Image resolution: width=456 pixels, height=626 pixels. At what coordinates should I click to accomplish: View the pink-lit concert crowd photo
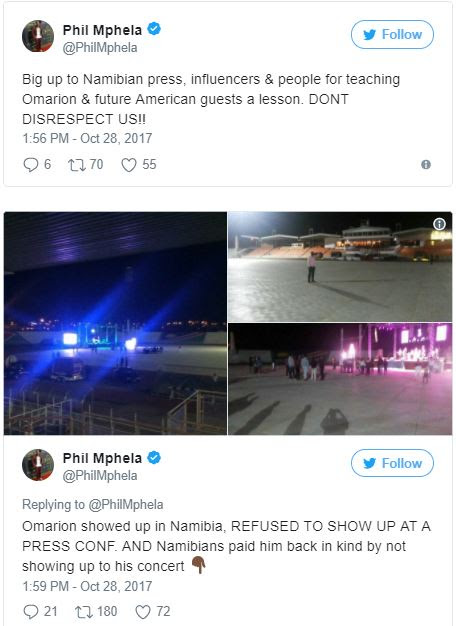pos(340,379)
